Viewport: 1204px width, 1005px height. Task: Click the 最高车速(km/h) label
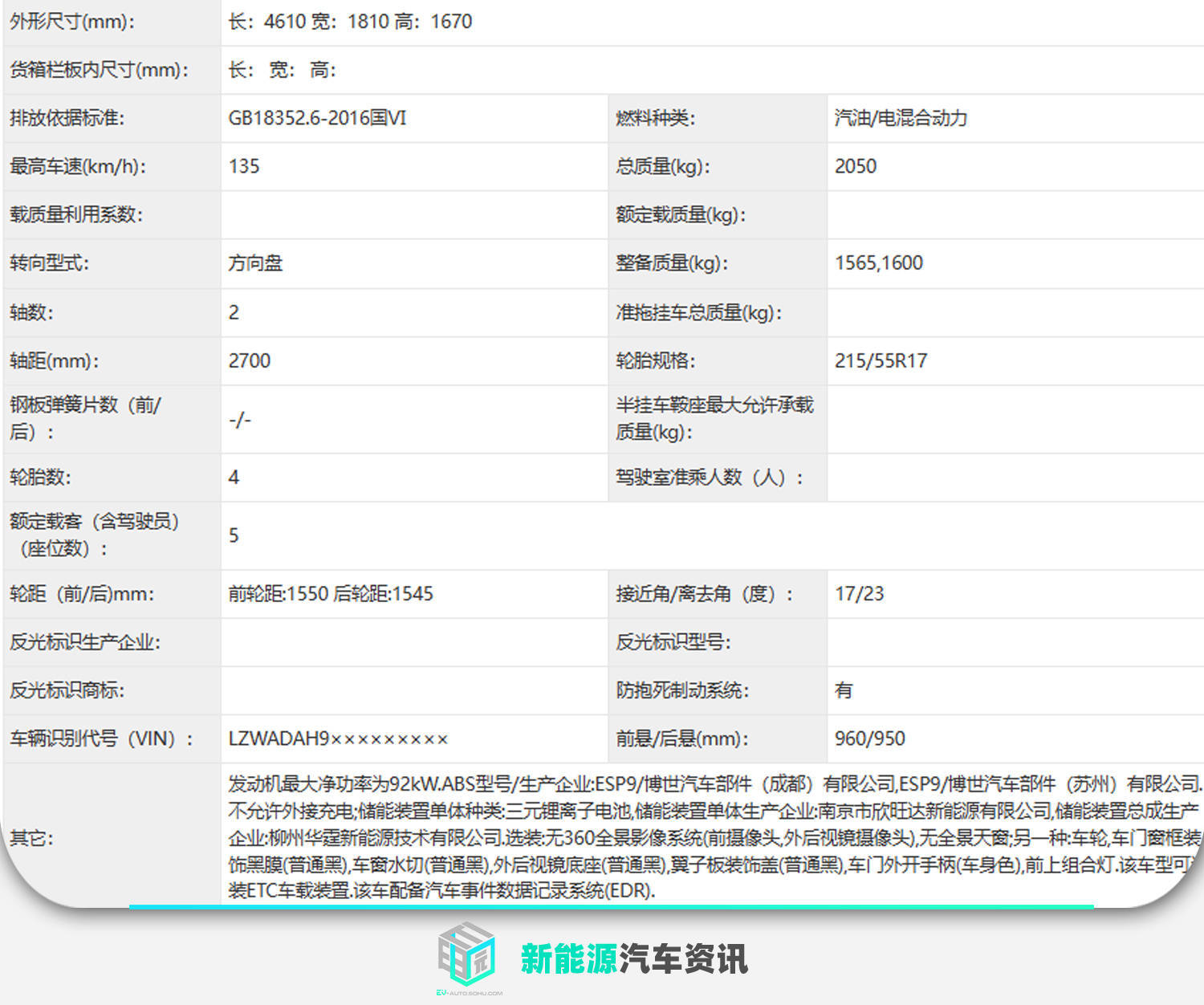[79, 166]
